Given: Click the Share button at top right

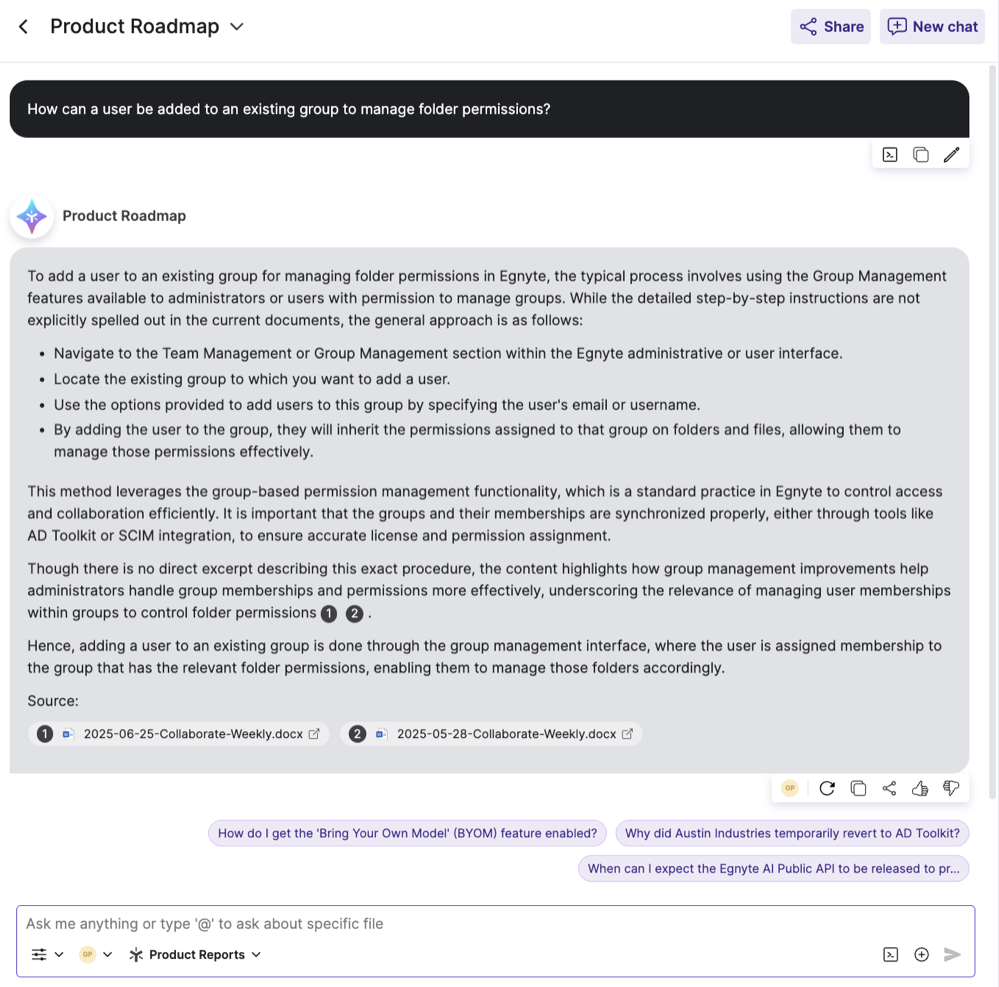Looking at the screenshot, I should point(830,26).
